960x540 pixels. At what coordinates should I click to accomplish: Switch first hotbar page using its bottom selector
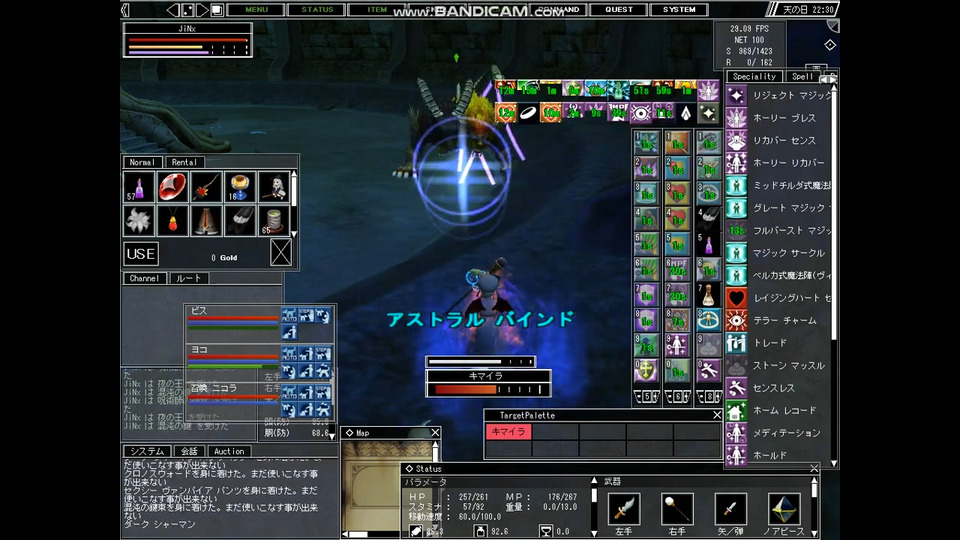pos(647,397)
